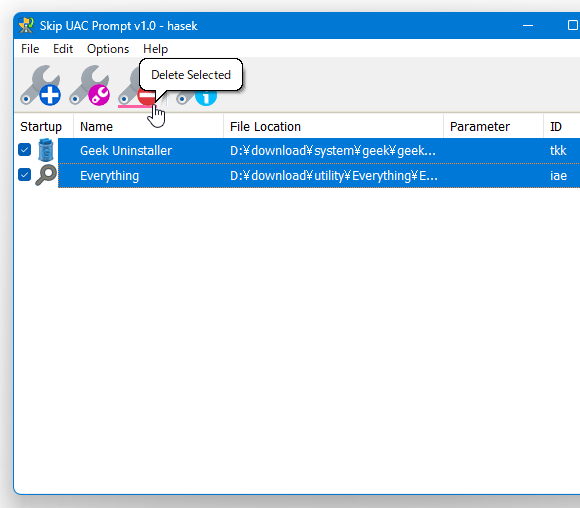580x508 pixels.
Task: Click the Geek Uninstaller trash can icon
Action: click(x=46, y=150)
